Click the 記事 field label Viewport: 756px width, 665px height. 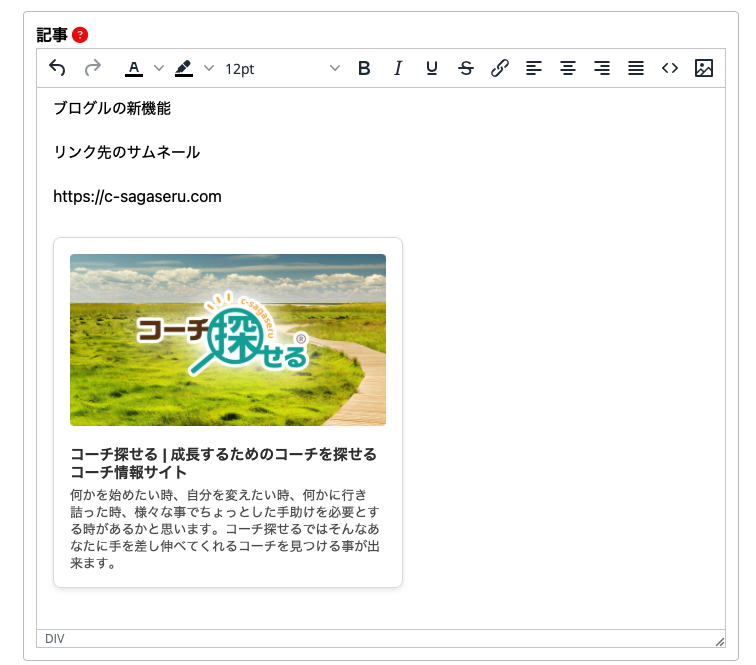tap(52, 35)
